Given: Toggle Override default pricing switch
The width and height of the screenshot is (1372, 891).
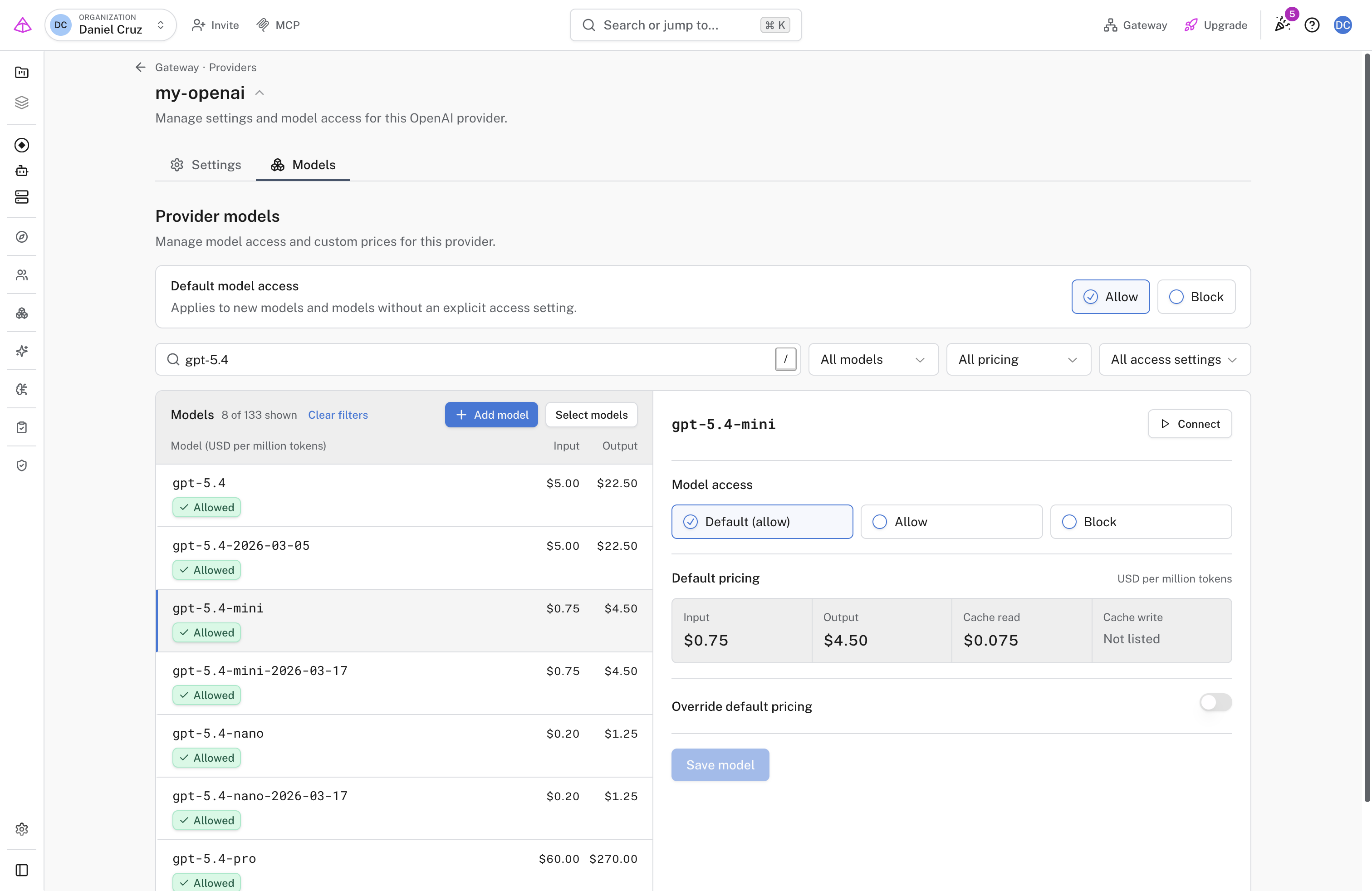Looking at the screenshot, I should pos(1215,703).
